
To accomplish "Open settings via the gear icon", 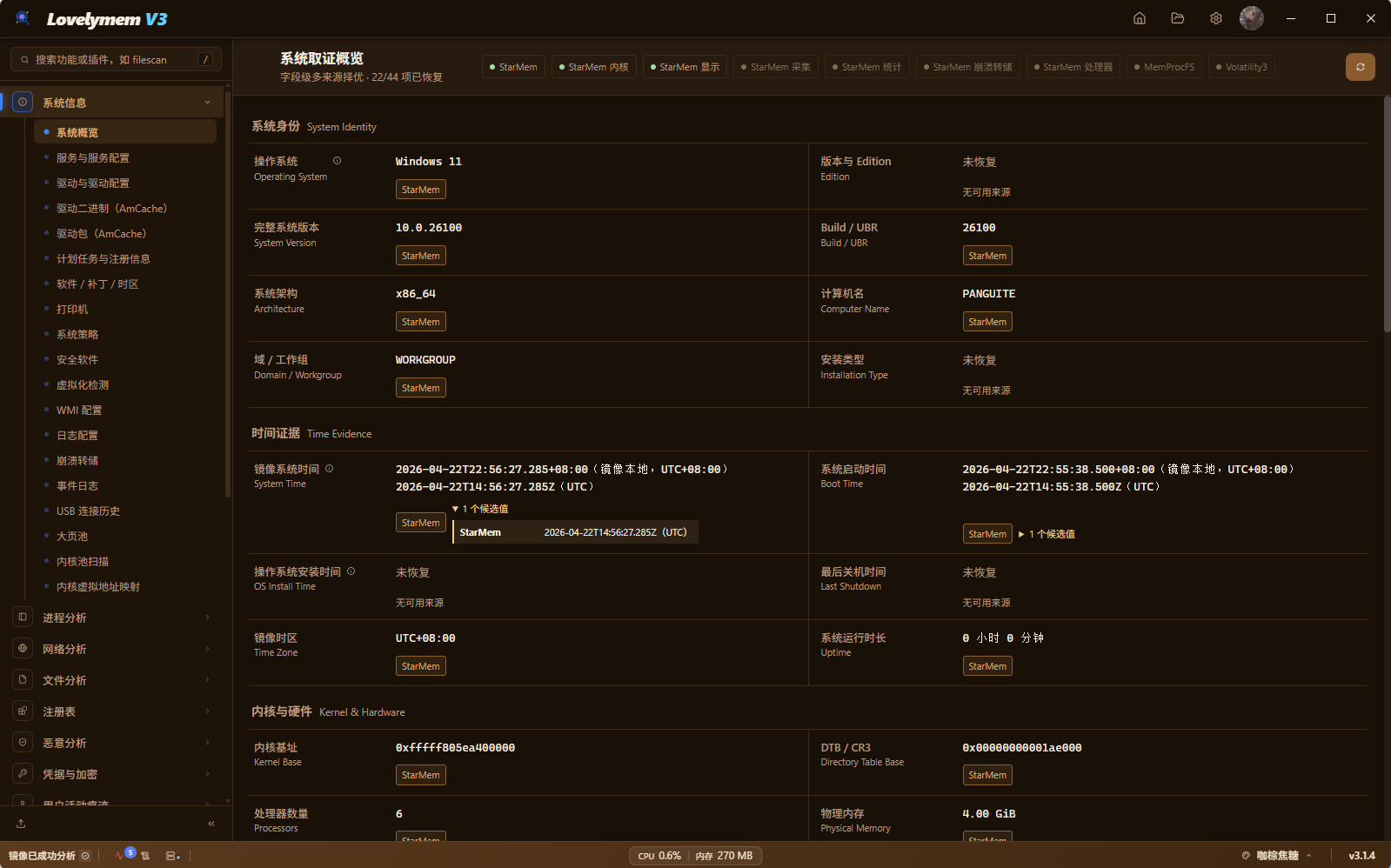I will 1216,18.
